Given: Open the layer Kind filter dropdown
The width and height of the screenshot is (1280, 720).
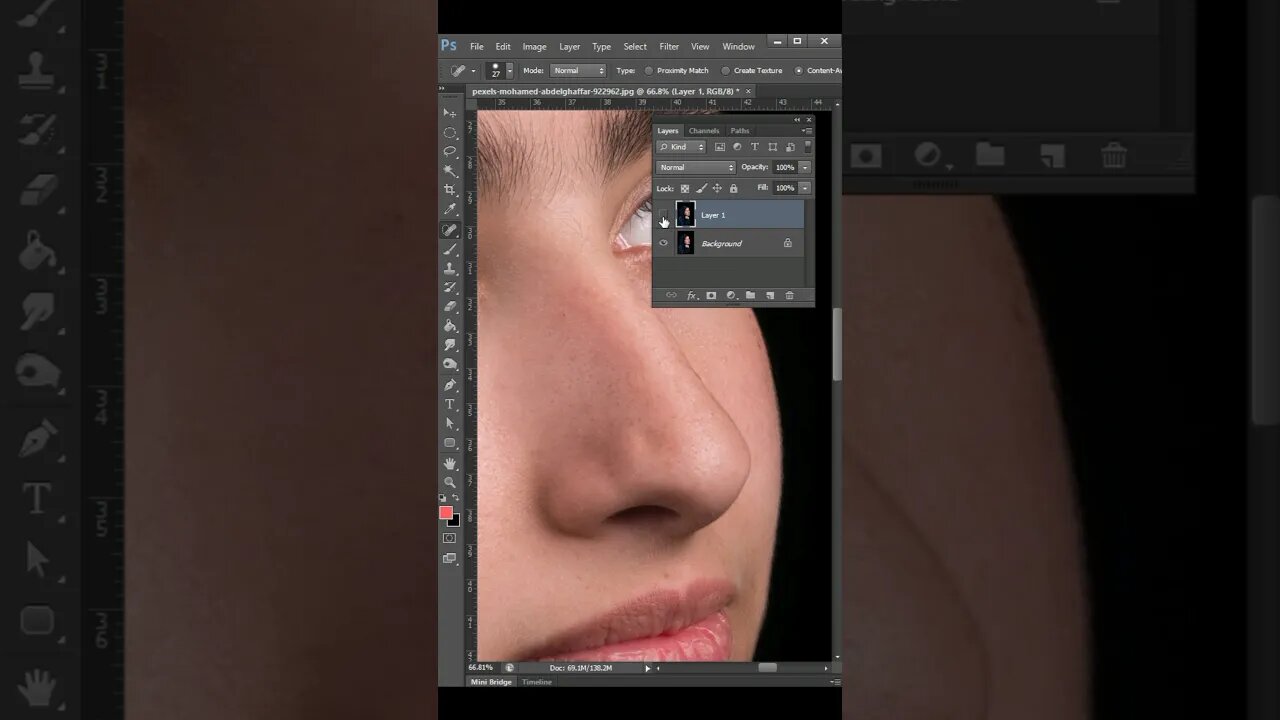Looking at the screenshot, I should [681, 147].
